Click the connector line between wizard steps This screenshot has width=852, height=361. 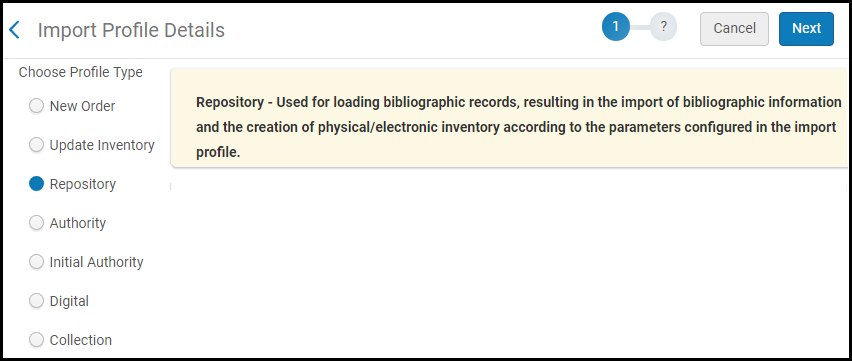point(640,27)
